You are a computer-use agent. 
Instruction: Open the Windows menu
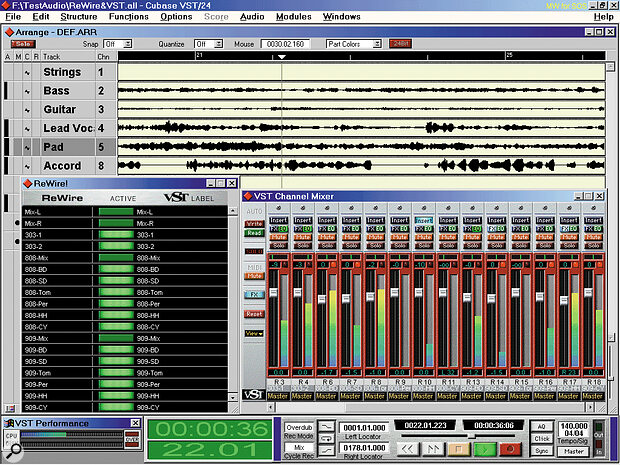coord(342,17)
